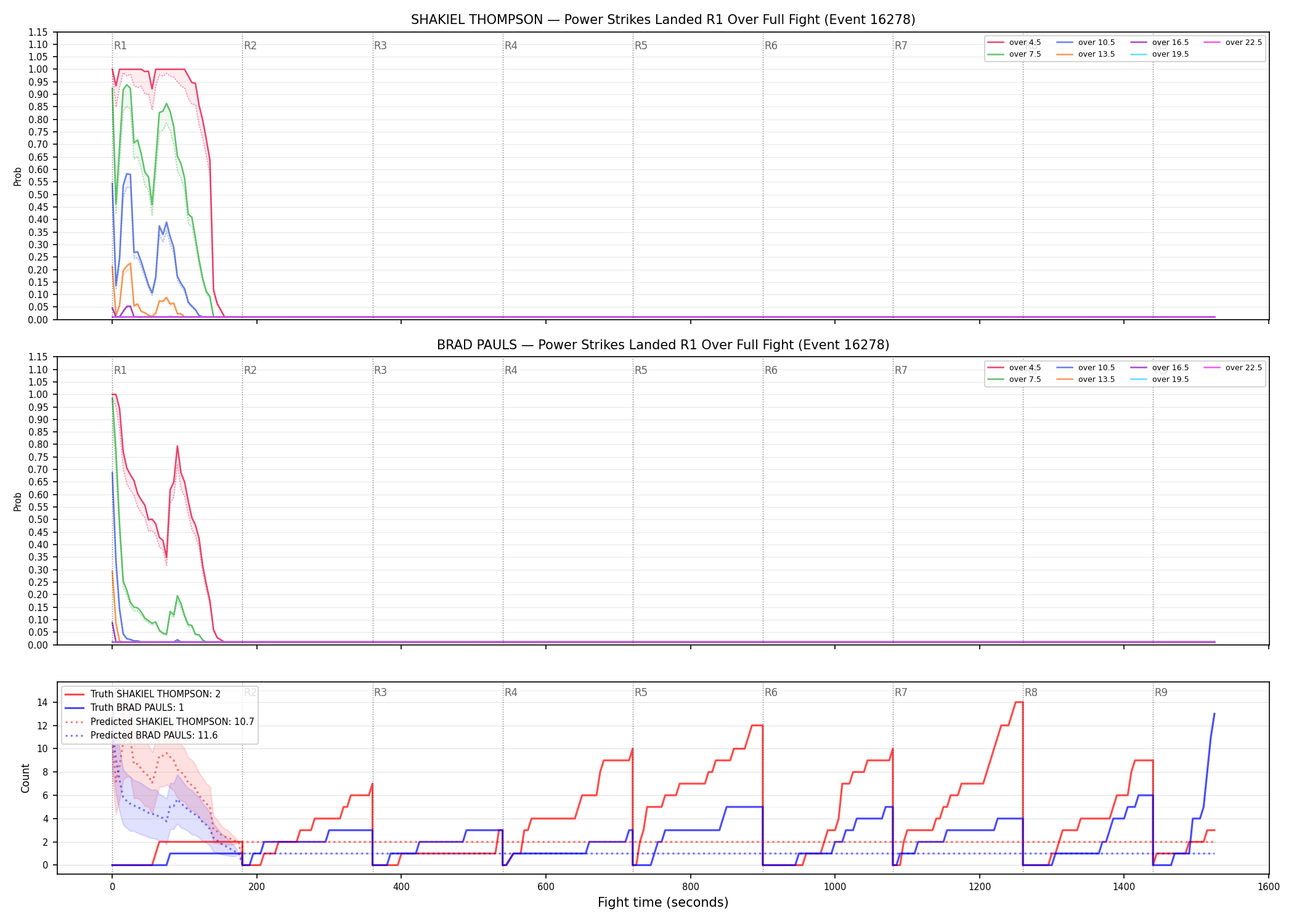Viewport: 1294px width, 924px height.
Task: Click the BRAD PAULS Power Strikes chart title
Action: point(663,345)
